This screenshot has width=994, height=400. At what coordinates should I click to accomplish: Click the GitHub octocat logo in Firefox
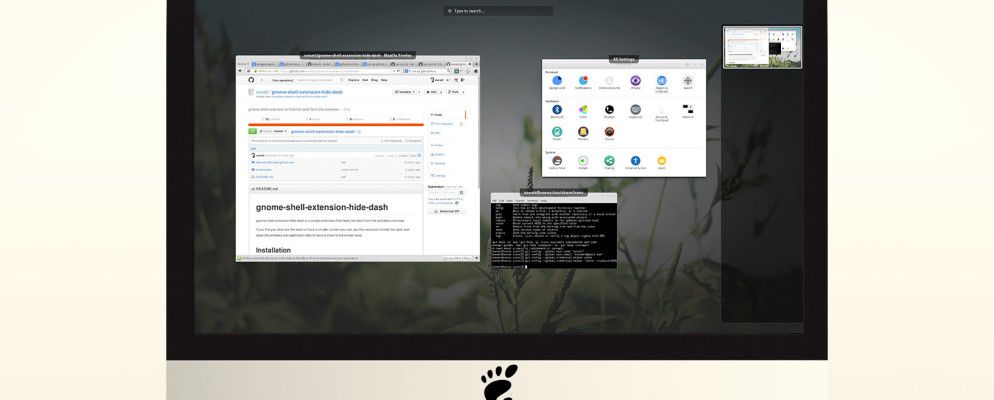tap(251, 80)
